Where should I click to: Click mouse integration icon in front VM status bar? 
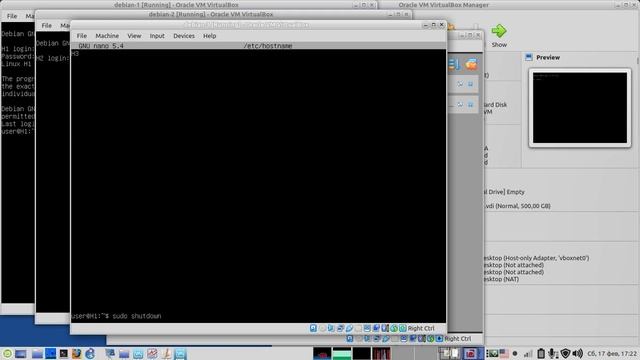[393, 328]
